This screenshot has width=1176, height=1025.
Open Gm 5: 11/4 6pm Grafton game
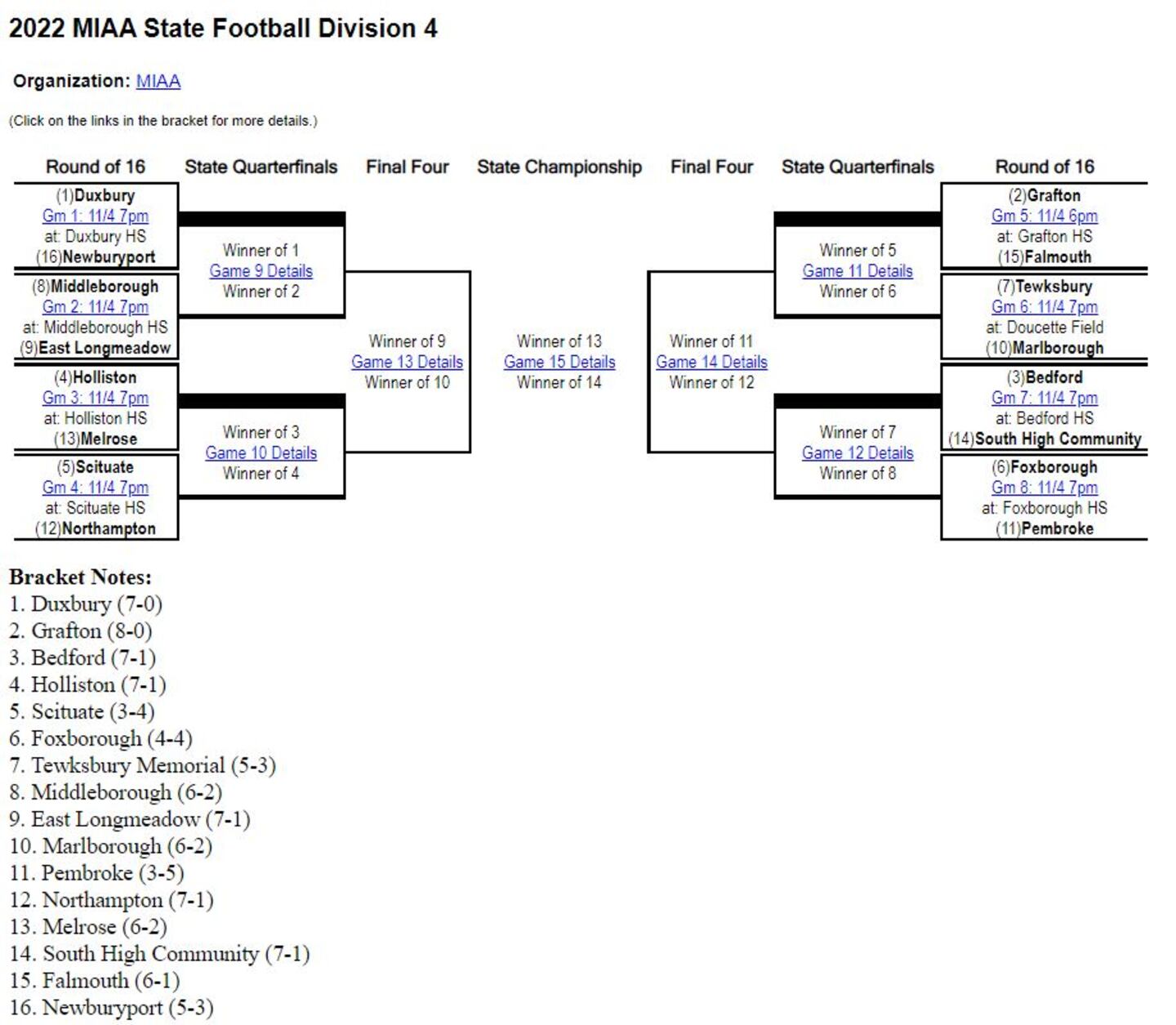tap(1044, 216)
